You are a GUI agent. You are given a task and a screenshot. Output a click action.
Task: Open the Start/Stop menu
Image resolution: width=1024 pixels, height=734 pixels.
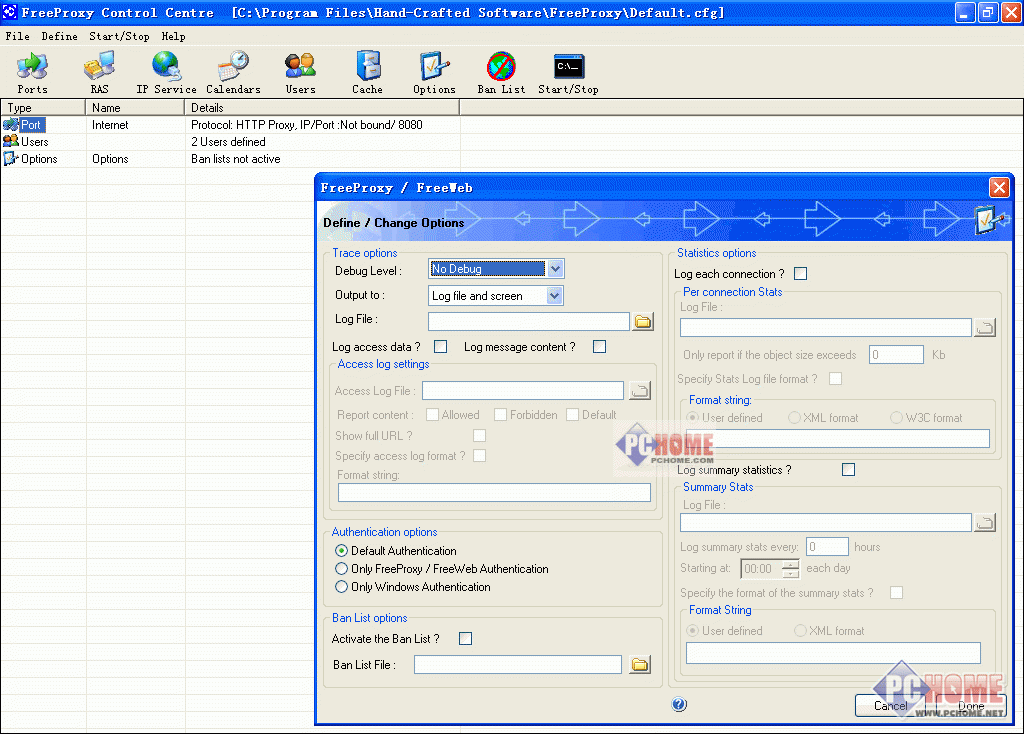tap(120, 37)
